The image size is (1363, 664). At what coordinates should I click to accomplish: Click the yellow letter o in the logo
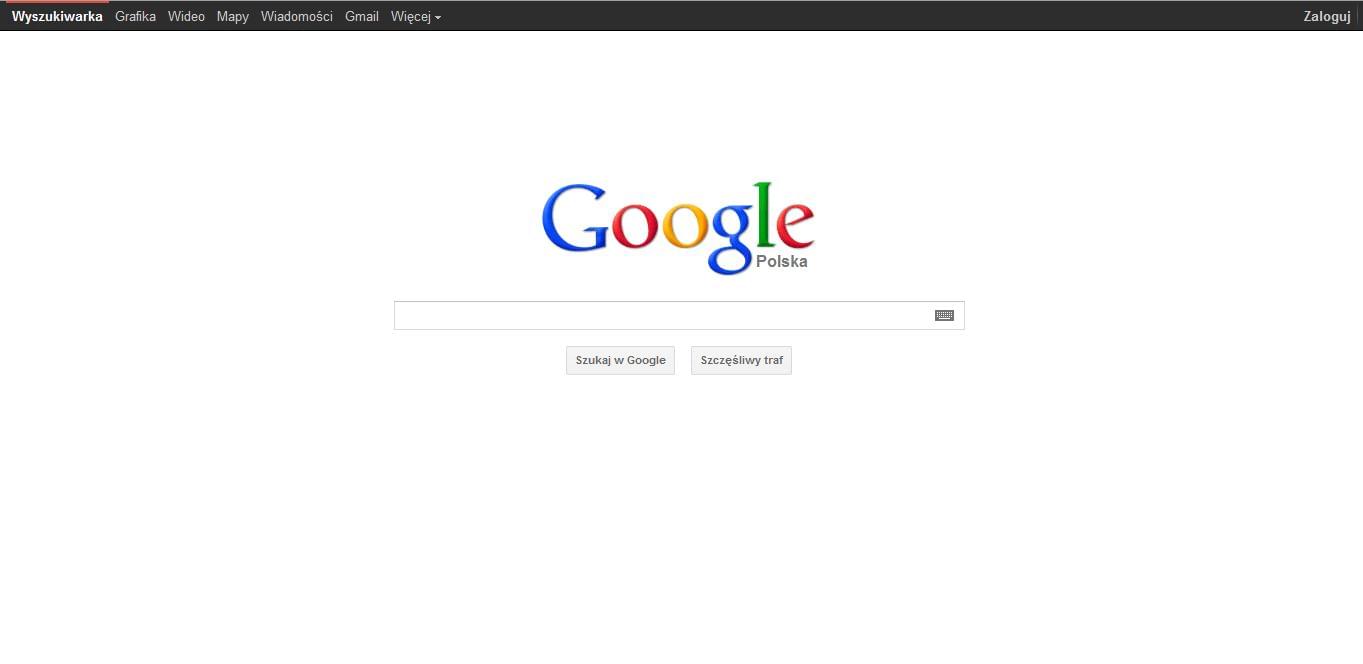(x=686, y=226)
